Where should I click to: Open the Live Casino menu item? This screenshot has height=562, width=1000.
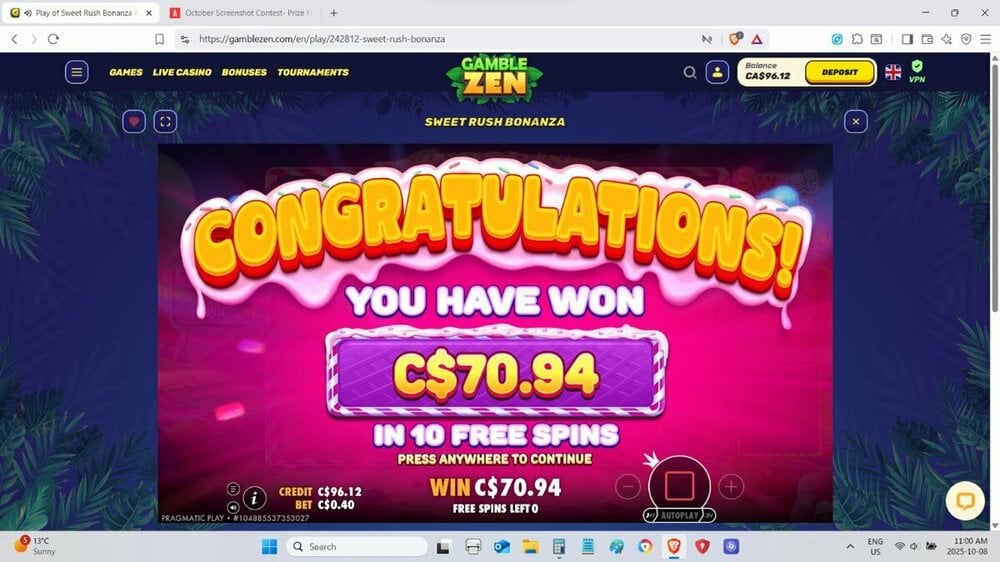[x=182, y=72]
